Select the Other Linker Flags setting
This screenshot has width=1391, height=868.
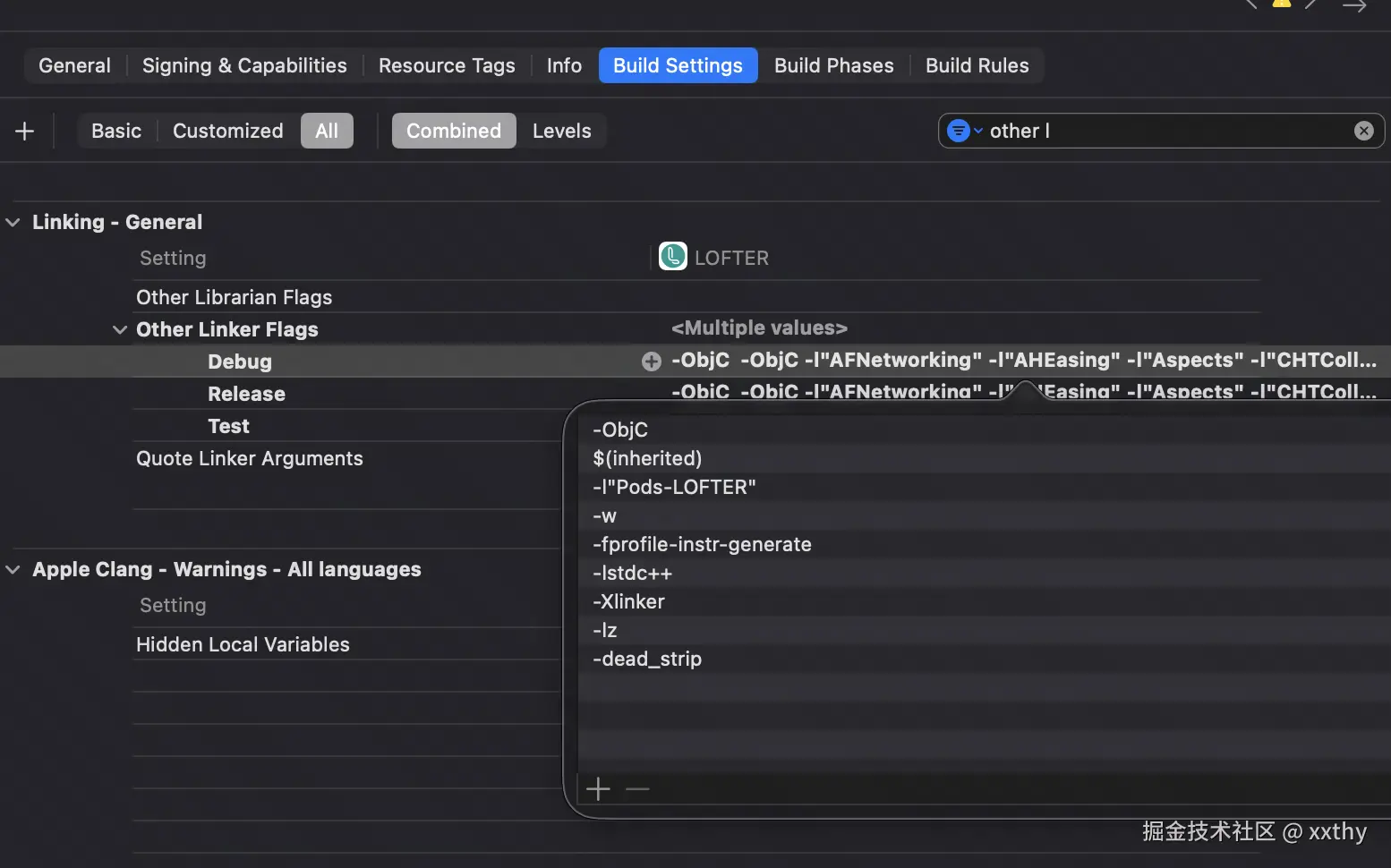click(x=226, y=329)
